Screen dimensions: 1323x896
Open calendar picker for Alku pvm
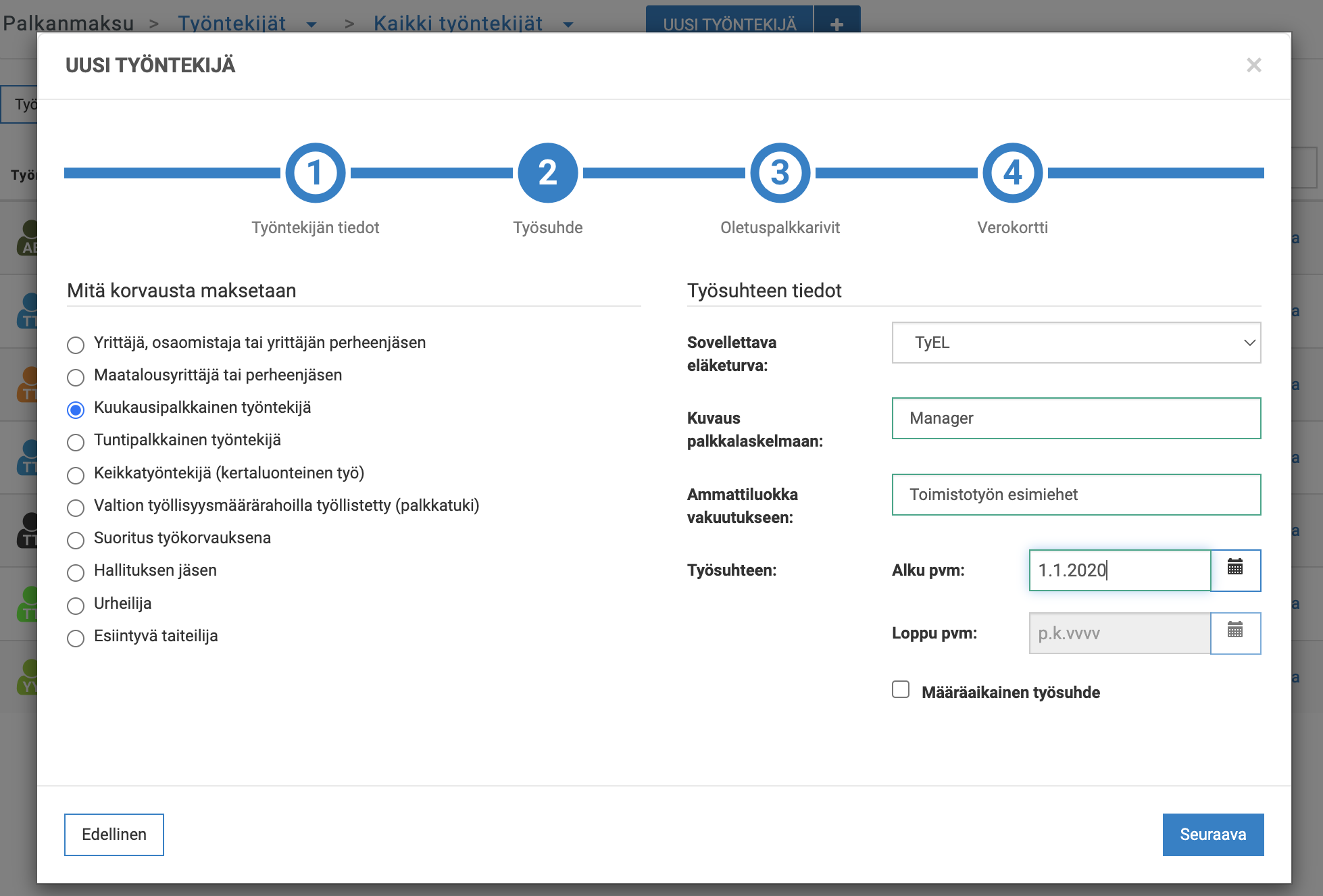coord(1235,570)
